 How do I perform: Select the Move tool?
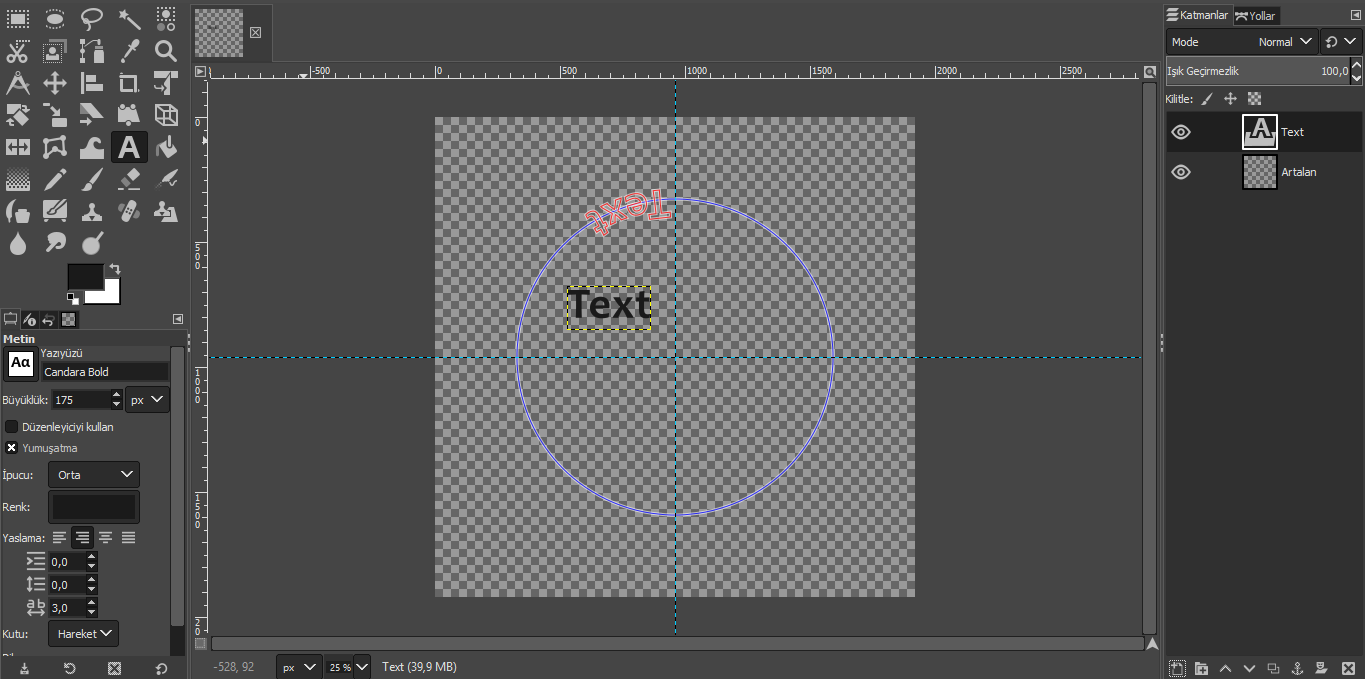55,83
